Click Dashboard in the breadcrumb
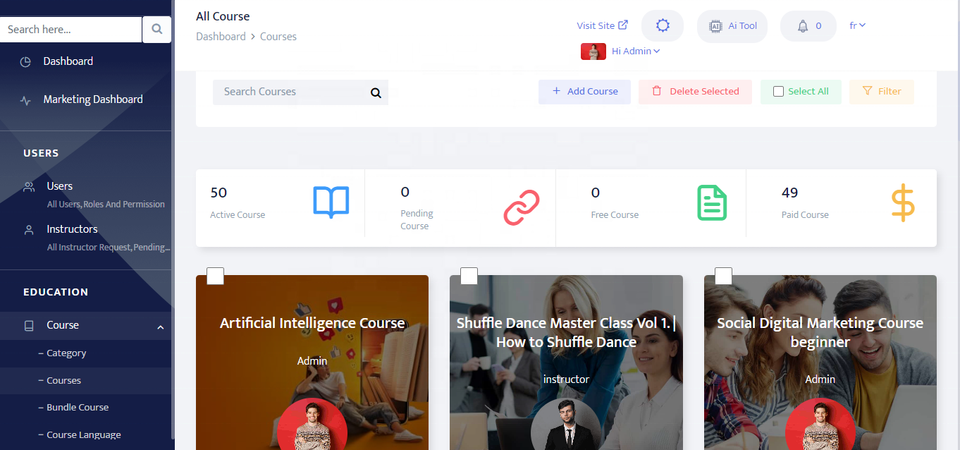 (220, 37)
